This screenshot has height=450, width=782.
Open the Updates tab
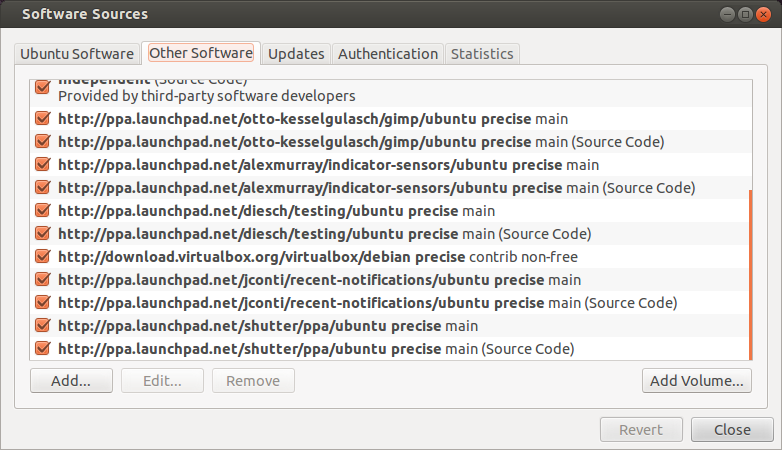pos(296,54)
